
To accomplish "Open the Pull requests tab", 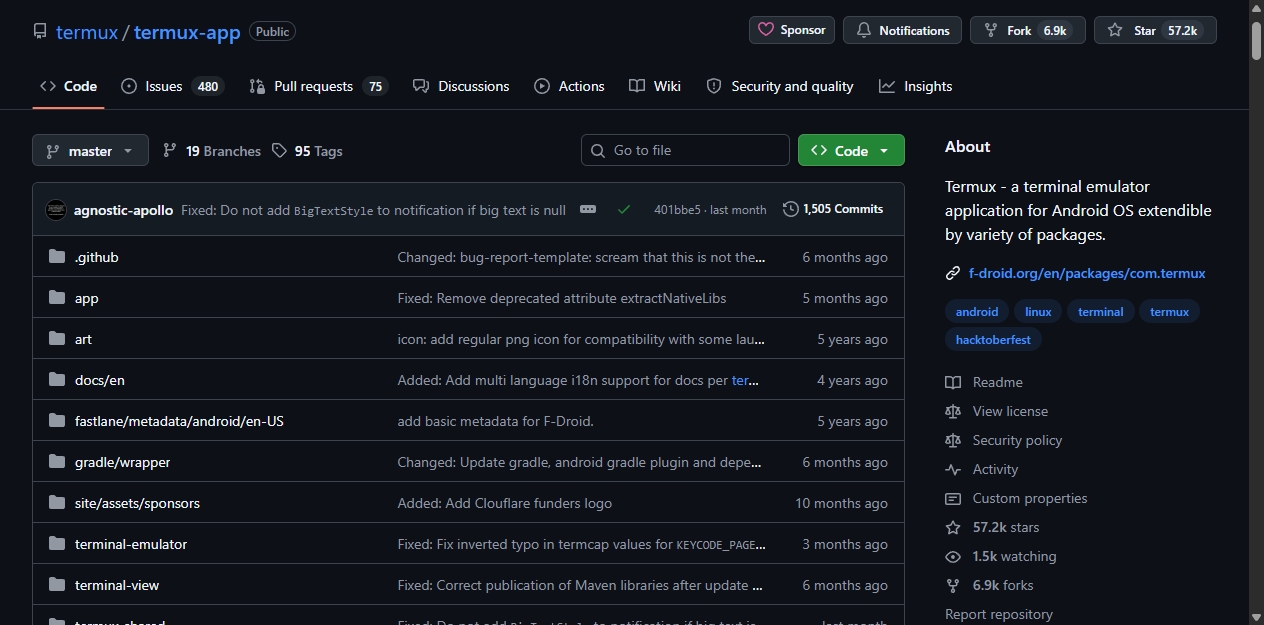I will pyautogui.click(x=318, y=86).
